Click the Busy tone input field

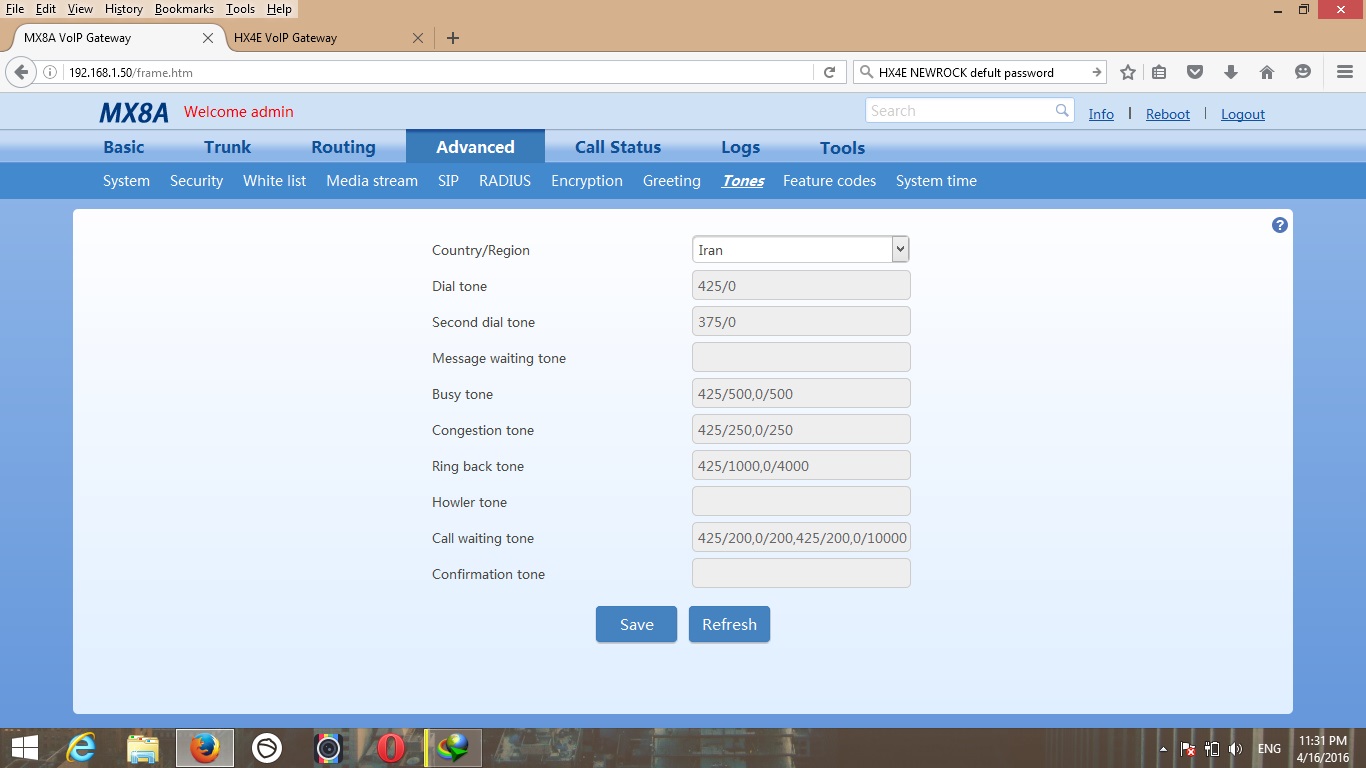coord(801,393)
